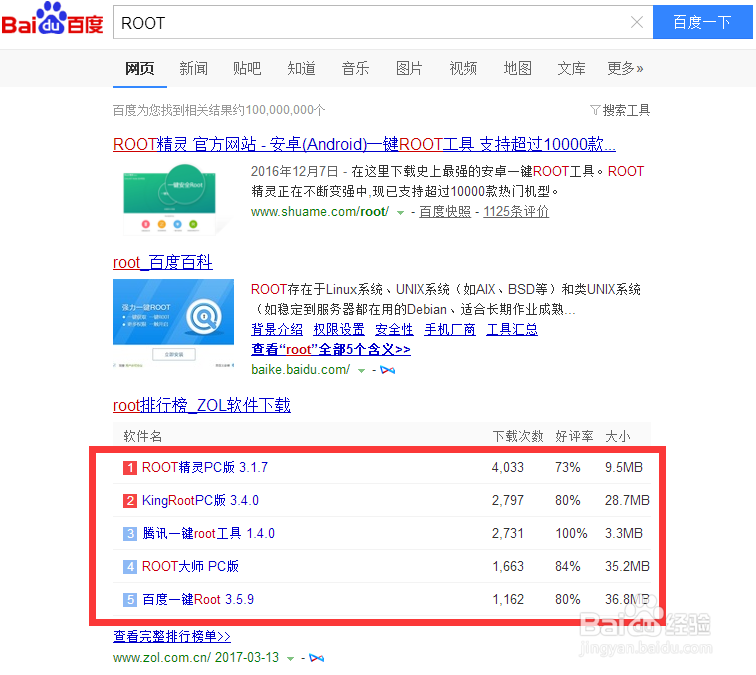
Task: Click rank badge 2 beside KingRootPC版
Action: click(x=130, y=501)
